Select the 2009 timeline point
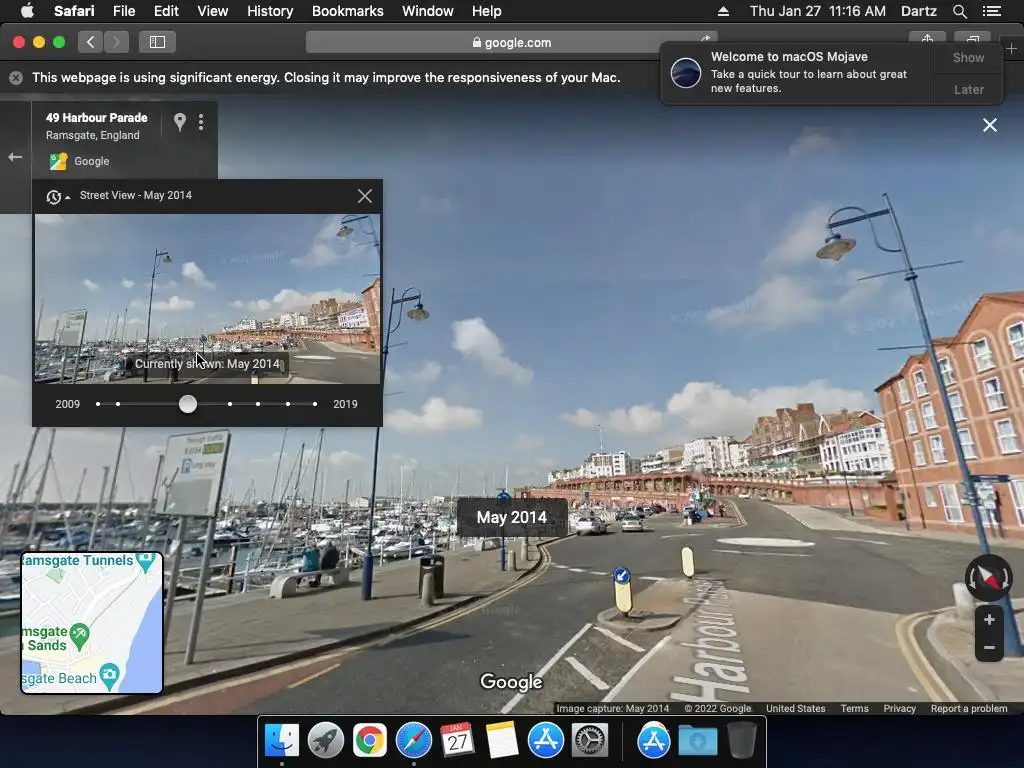The image size is (1024, 768). click(x=98, y=404)
